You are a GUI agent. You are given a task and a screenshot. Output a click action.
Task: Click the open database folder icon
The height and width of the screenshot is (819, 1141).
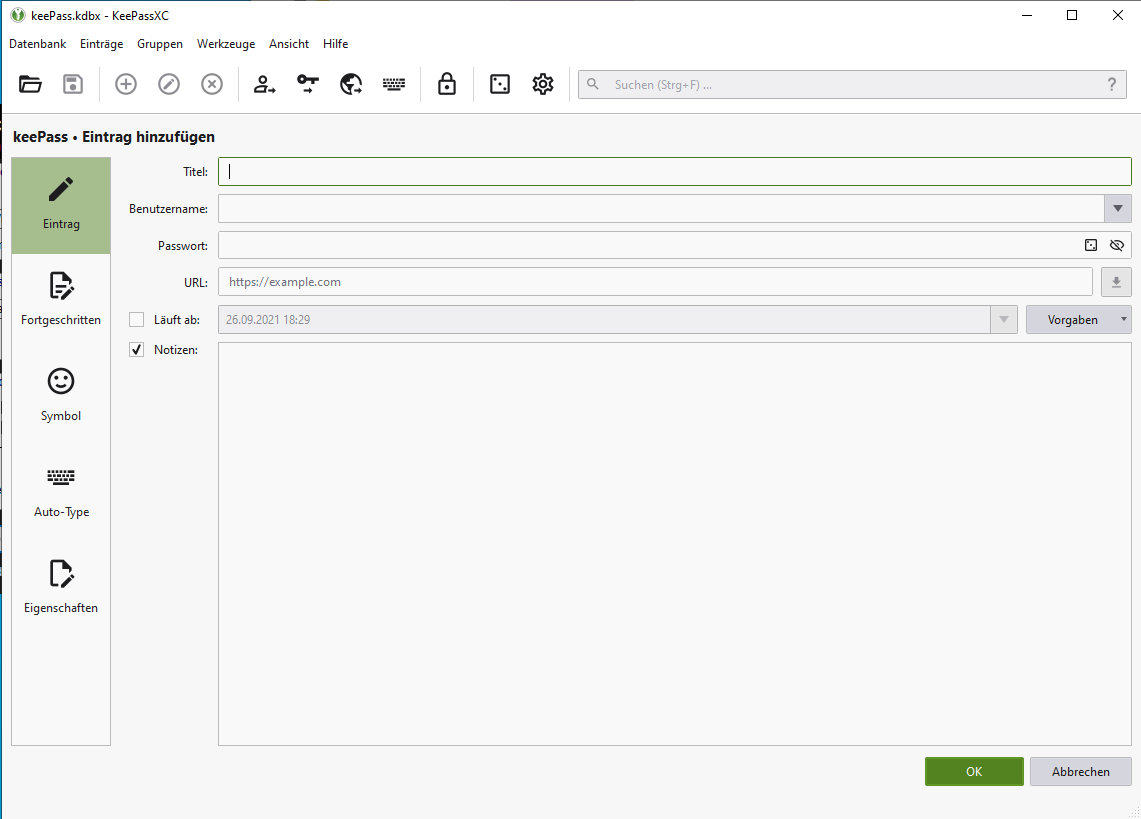tap(31, 85)
